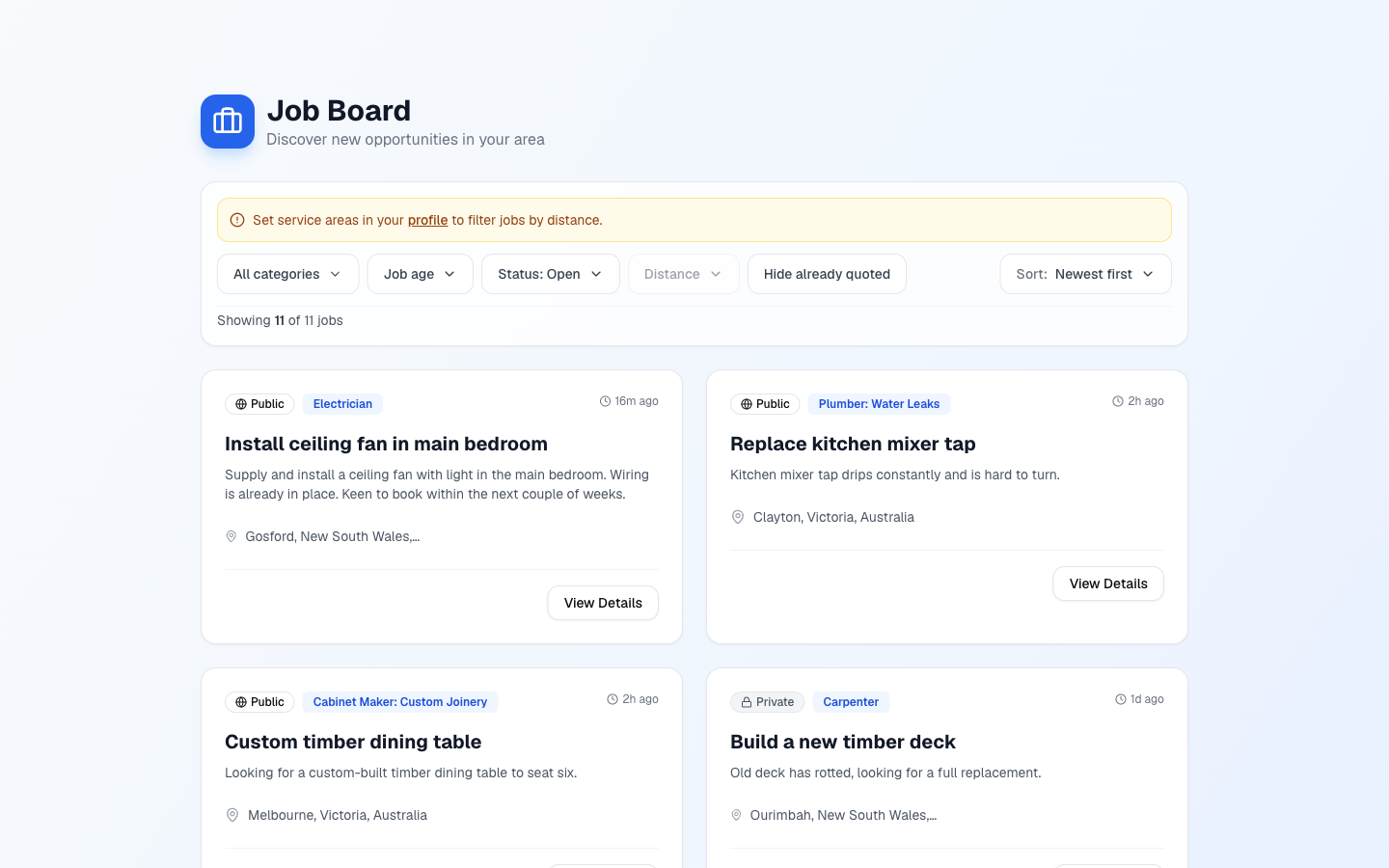Select the Plumber: Water Leaks tag
1389x868 pixels.
879,404
